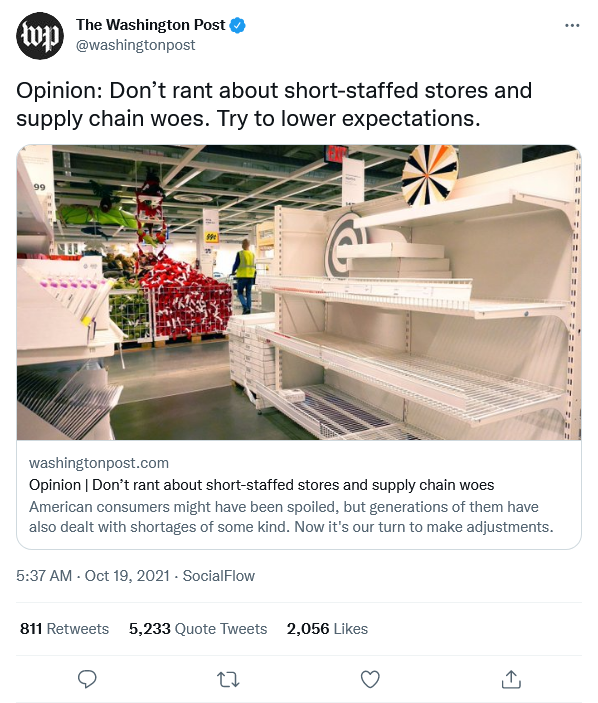Open the empty store shelves article image
Image resolution: width=598 pixels, height=703 pixels.
pos(299,292)
